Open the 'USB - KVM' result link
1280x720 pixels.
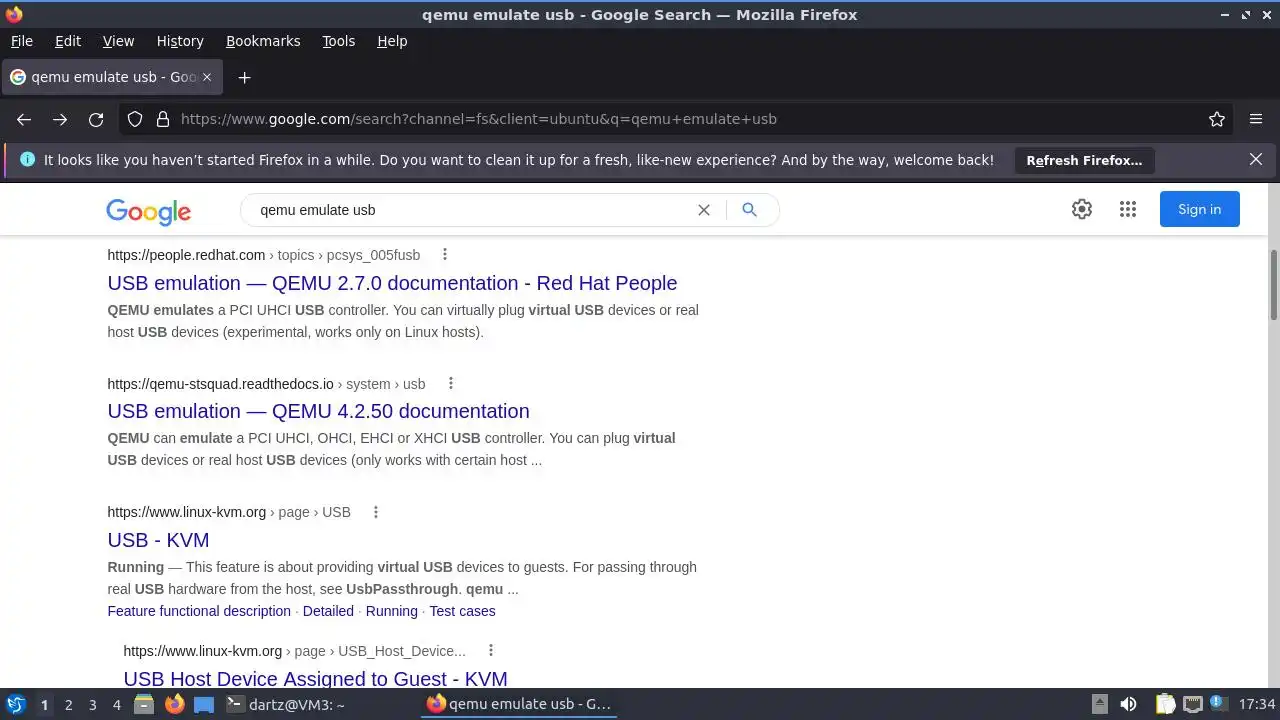[x=158, y=540]
